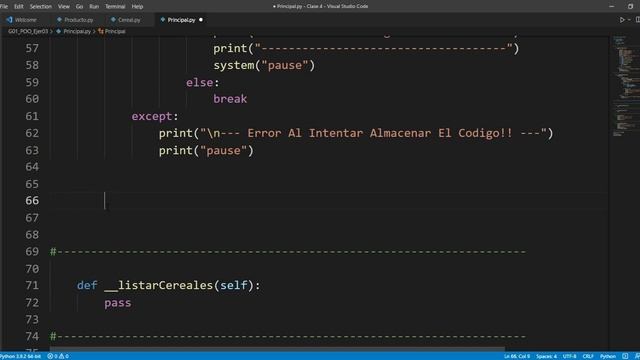Click the Split Editor icon
640x360 pixels.
(x=638, y=20)
